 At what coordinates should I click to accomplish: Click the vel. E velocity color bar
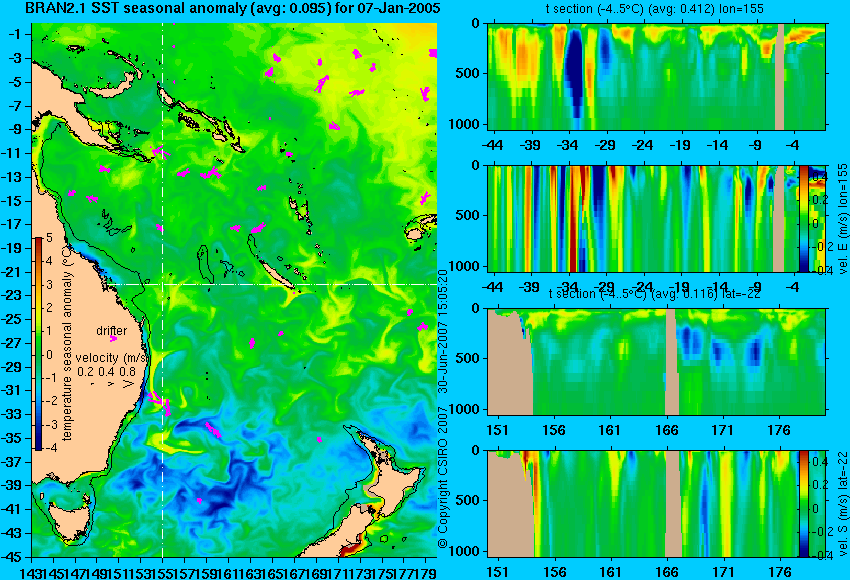(803, 218)
